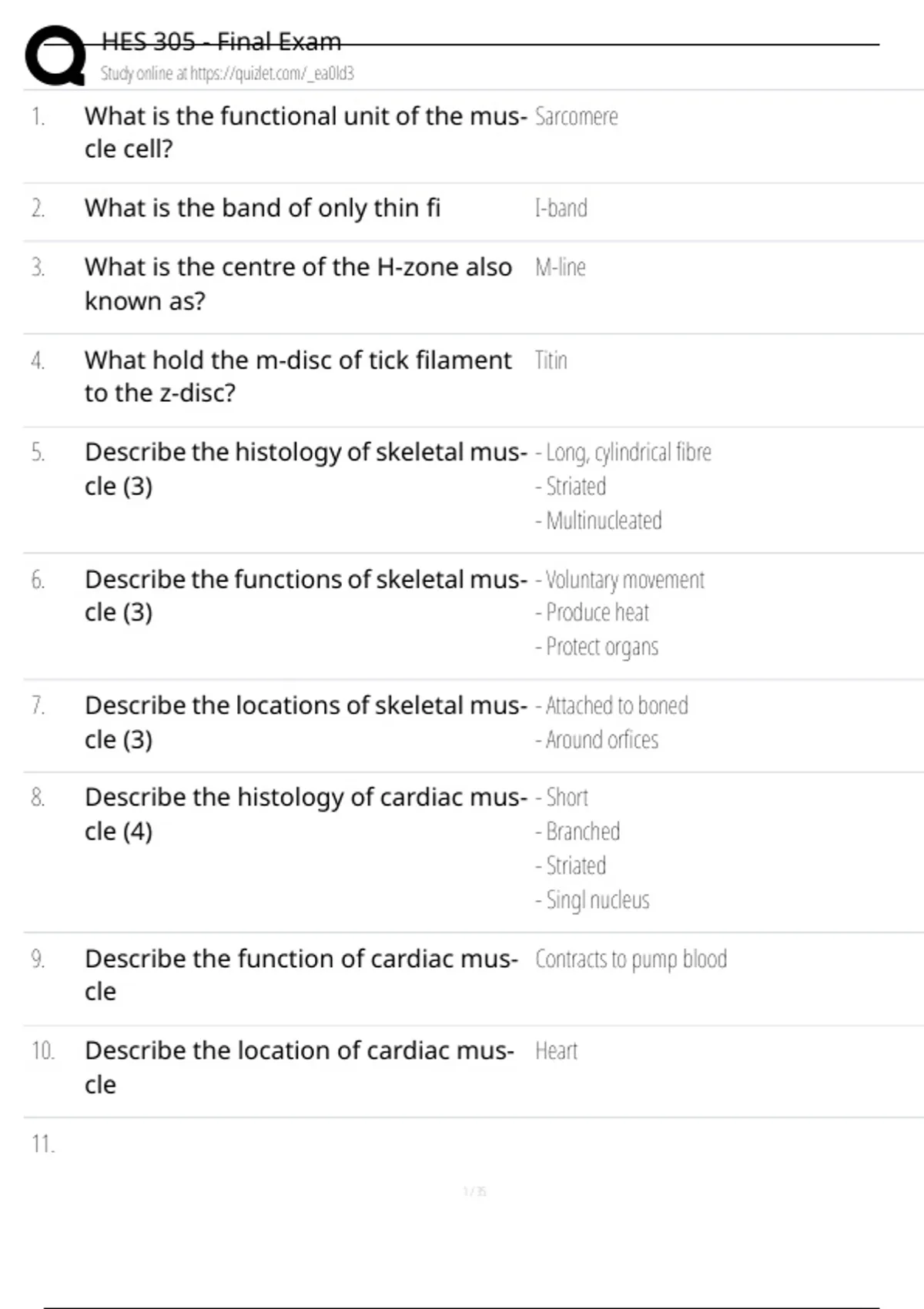
Task: Open the quizlet.com study online link
Action: click(x=227, y=74)
